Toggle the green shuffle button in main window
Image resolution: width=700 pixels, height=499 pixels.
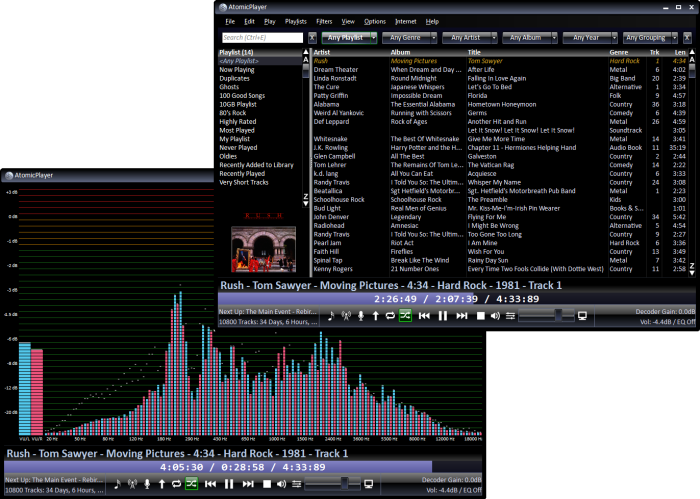[x=405, y=316]
